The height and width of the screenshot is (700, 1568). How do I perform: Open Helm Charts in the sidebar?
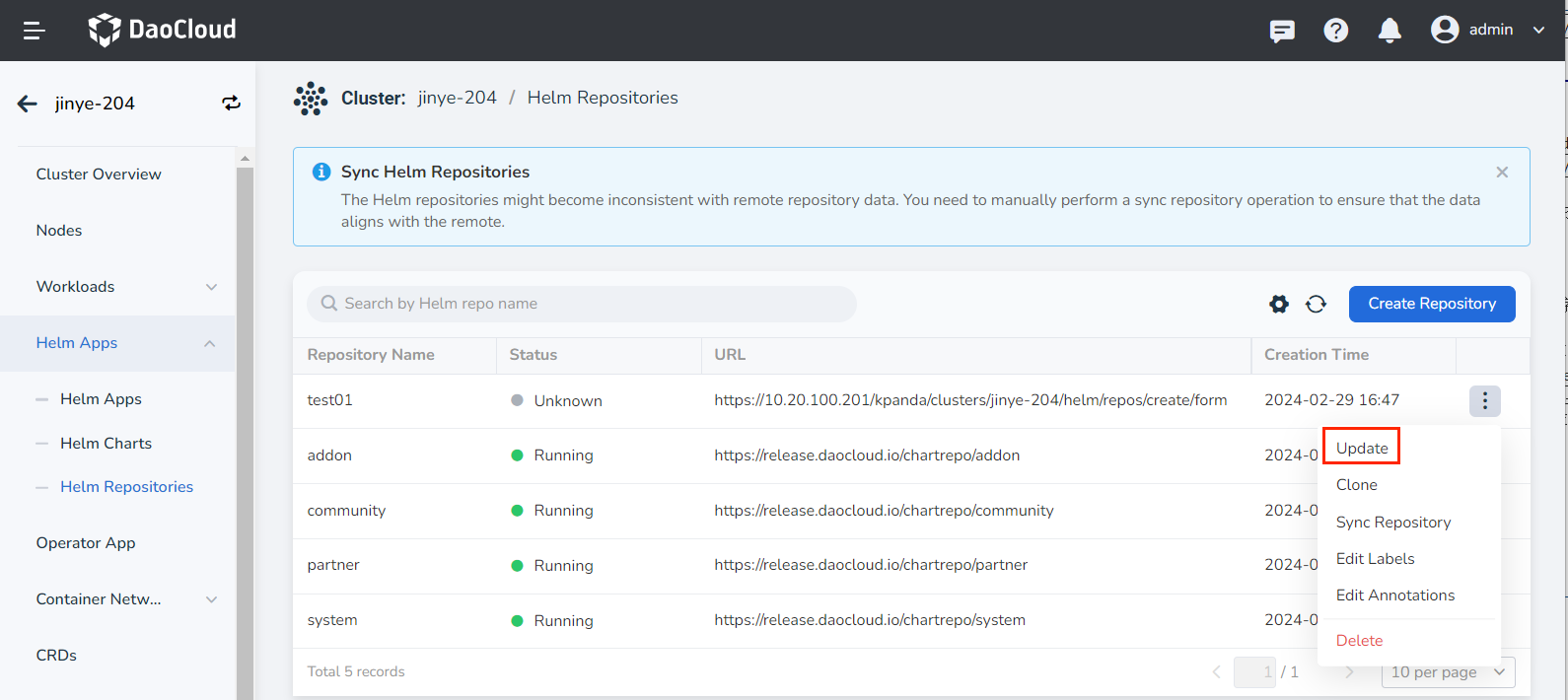(x=106, y=444)
